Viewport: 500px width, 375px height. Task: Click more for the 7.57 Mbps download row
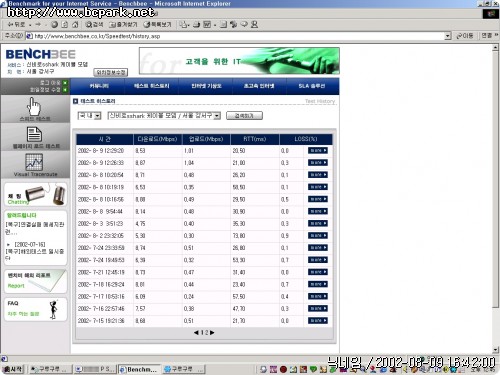(x=318, y=309)
